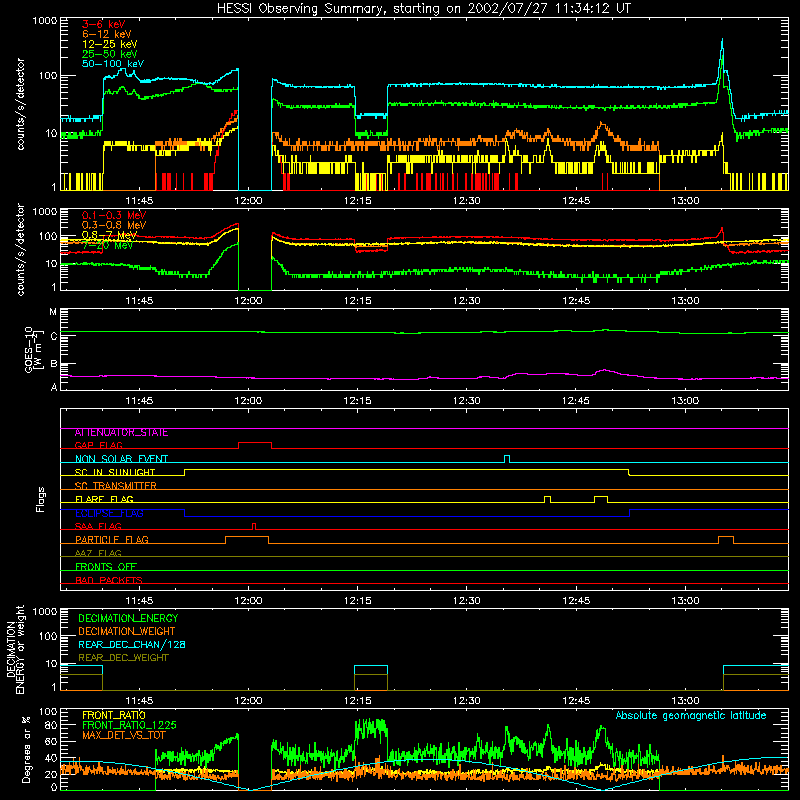Click the dim olive flag label above FRONTS_OFF
Screen dimensions: 800x800
tap(98, 553)
